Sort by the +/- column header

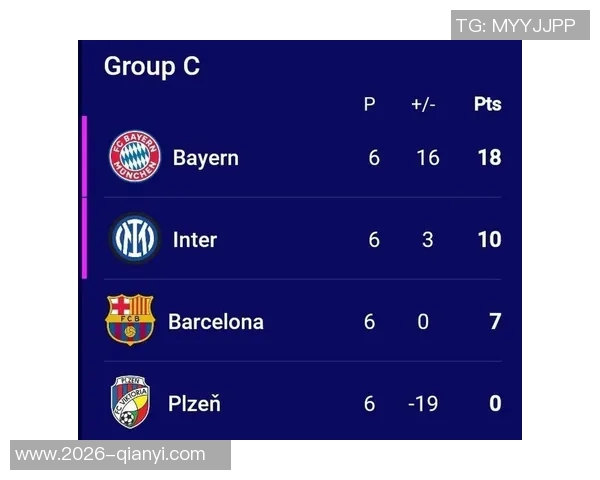[423, 104]
